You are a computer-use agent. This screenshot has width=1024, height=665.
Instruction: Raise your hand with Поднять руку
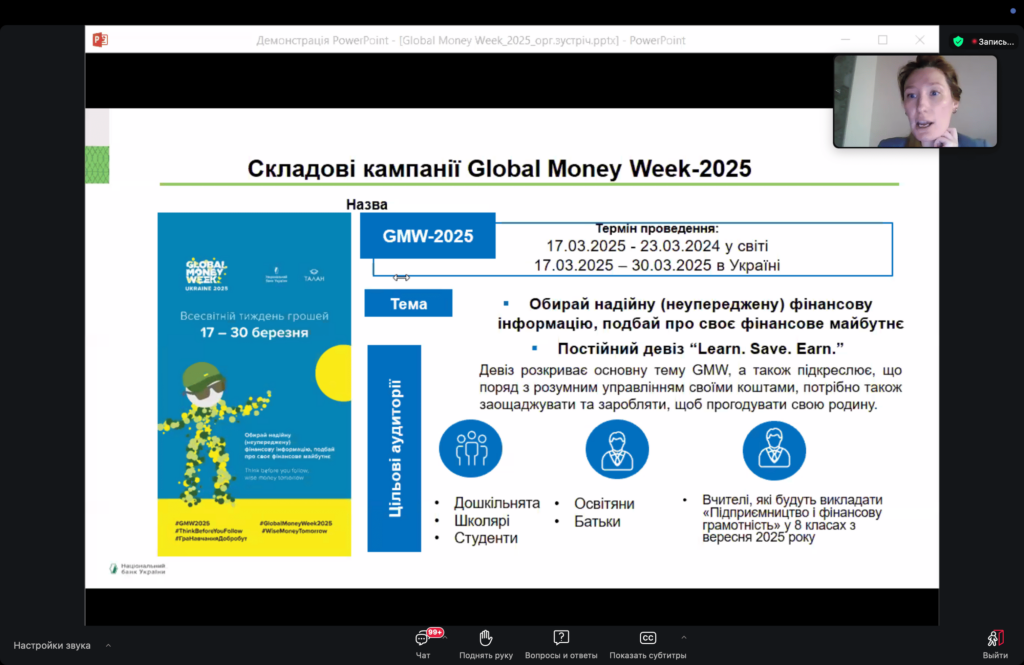[x=485, y=644]
